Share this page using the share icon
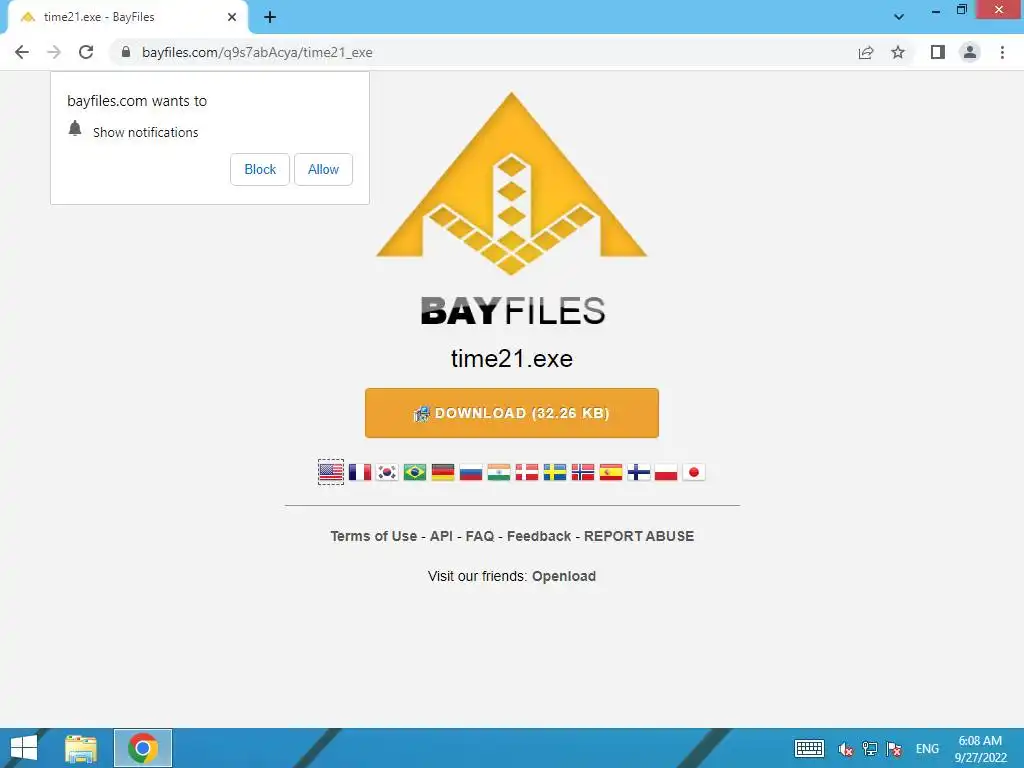 pos(865,52)
